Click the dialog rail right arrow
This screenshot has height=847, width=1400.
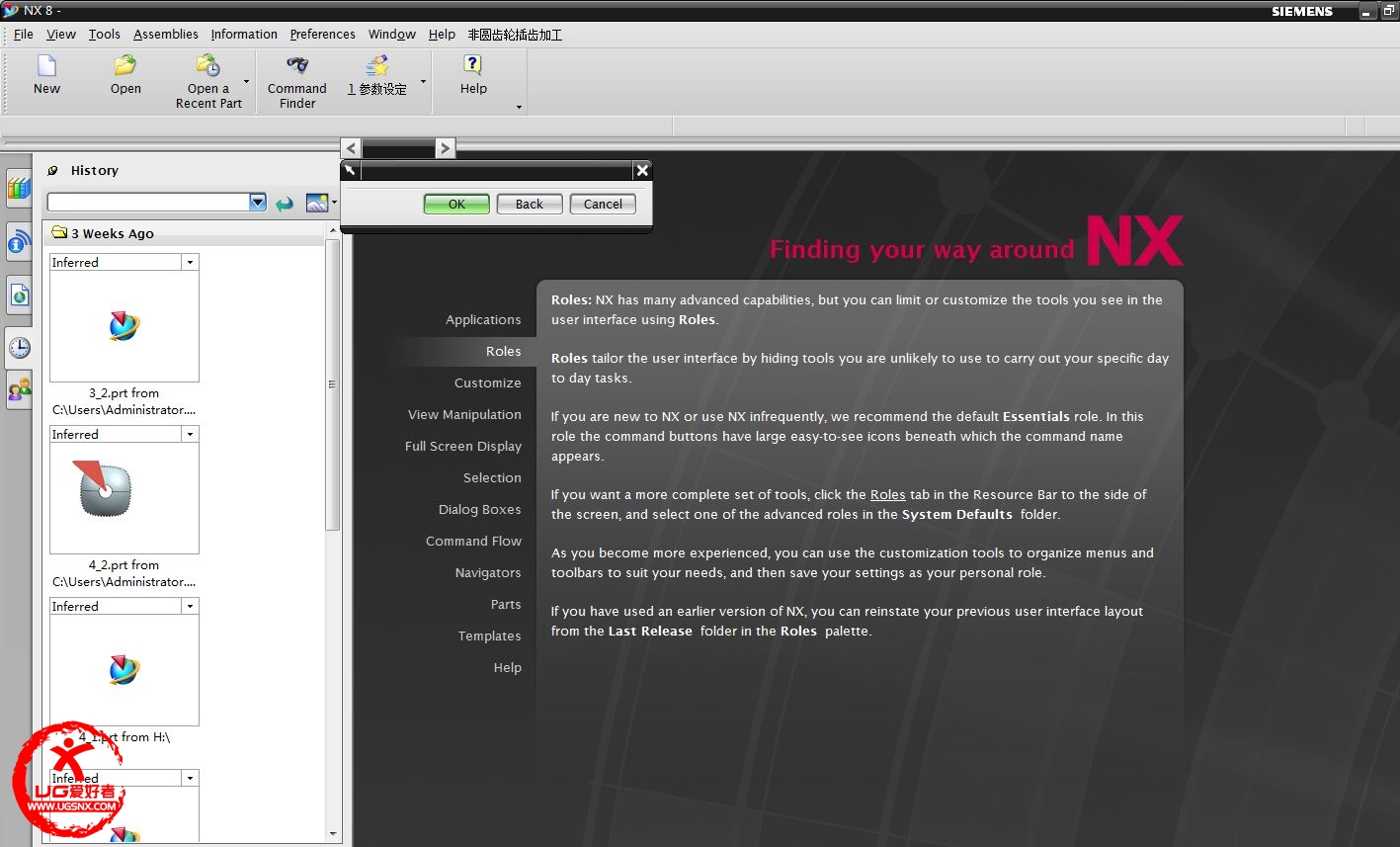coord(446,148)
